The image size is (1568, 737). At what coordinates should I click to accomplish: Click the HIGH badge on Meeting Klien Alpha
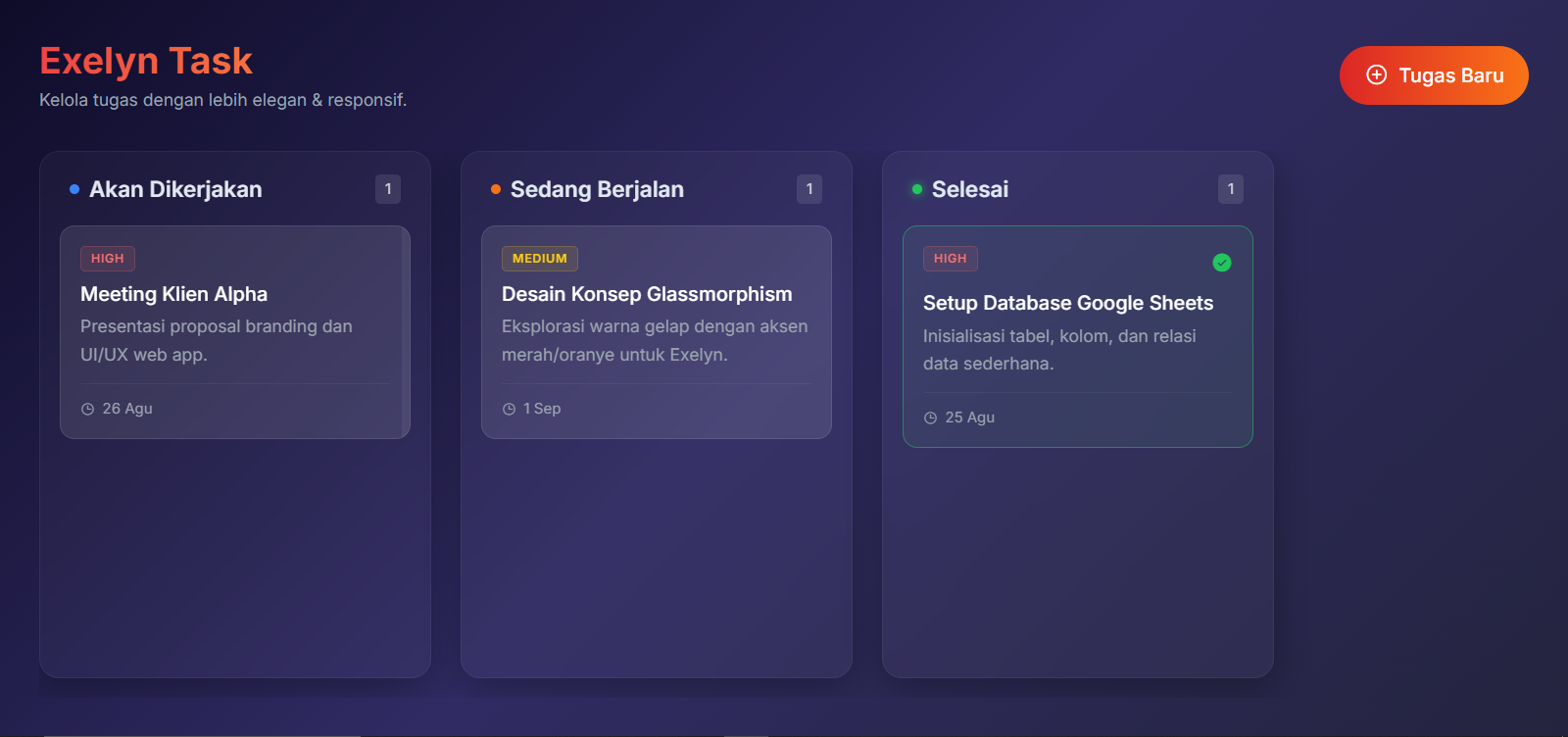tap(108, 259)
